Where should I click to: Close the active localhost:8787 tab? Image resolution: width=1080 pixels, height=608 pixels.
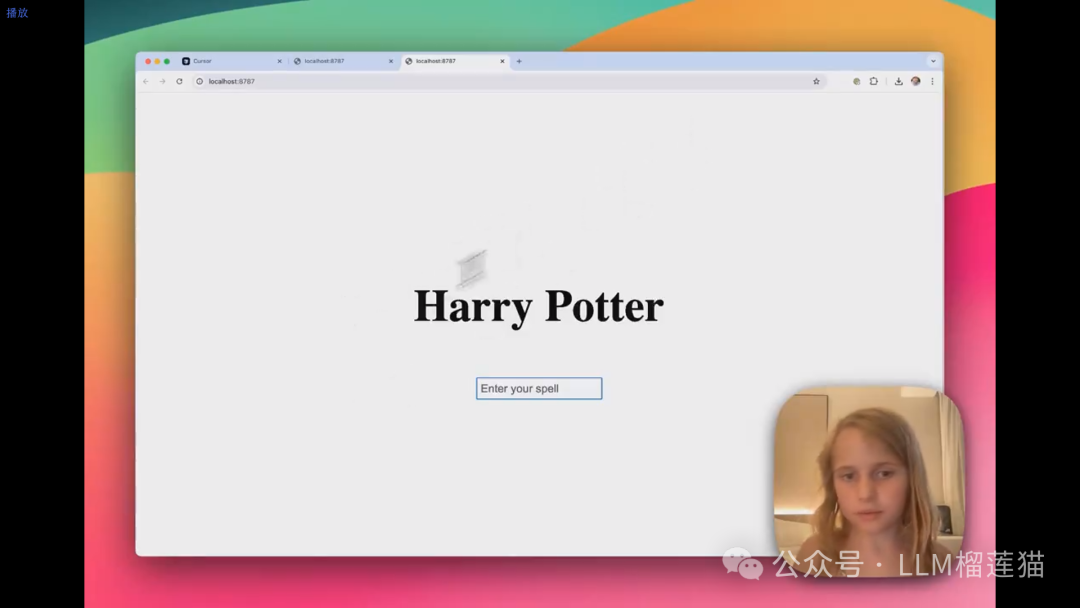502,61
